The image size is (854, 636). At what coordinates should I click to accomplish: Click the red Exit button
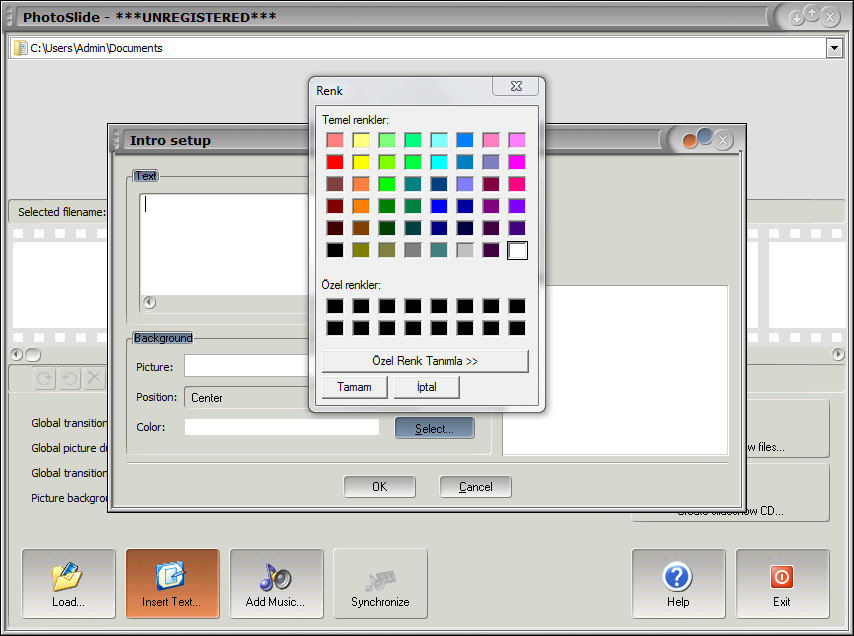tap(782, 583)
